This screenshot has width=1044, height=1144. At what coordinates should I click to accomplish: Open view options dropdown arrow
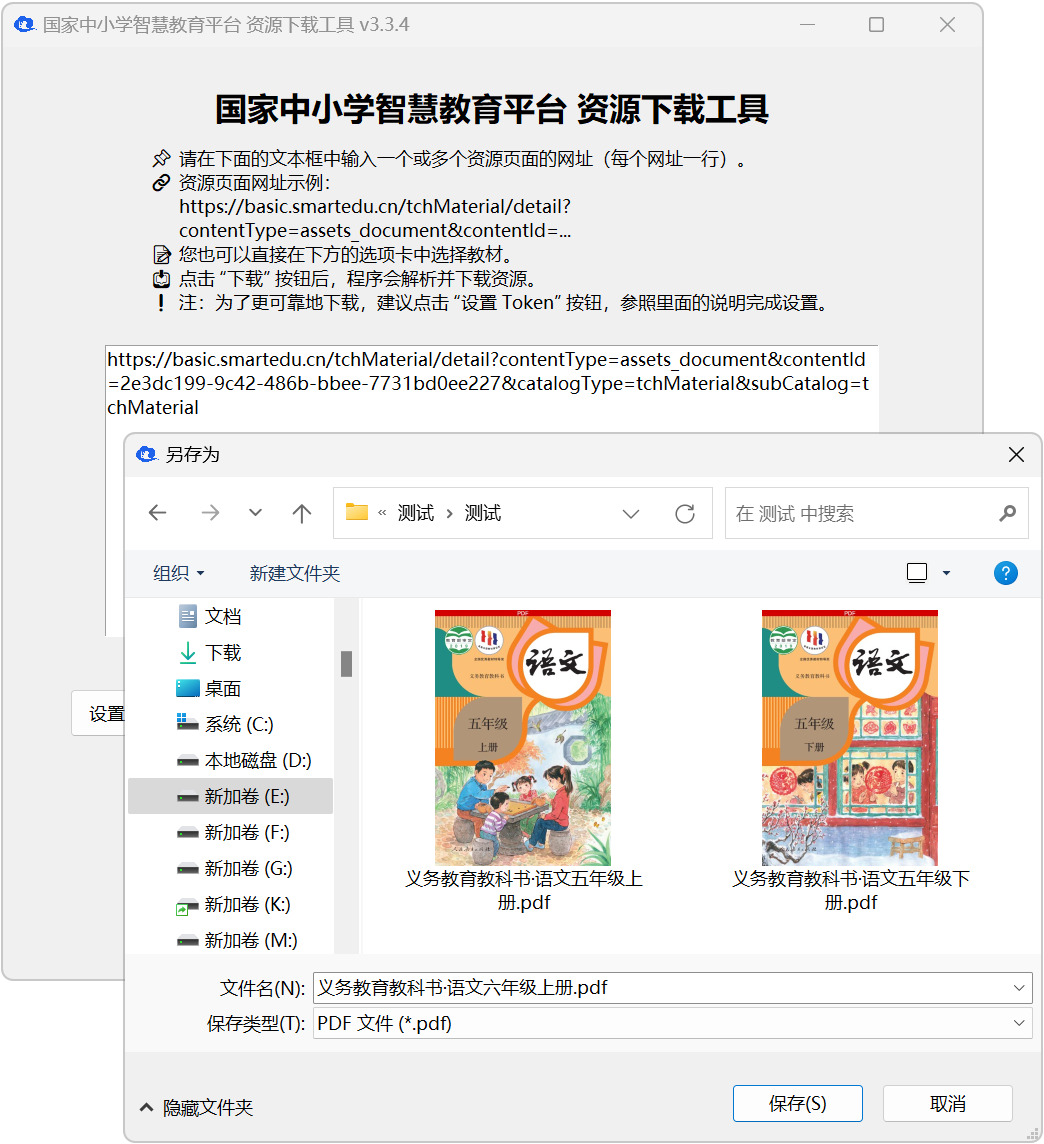[x=946, y=573]
